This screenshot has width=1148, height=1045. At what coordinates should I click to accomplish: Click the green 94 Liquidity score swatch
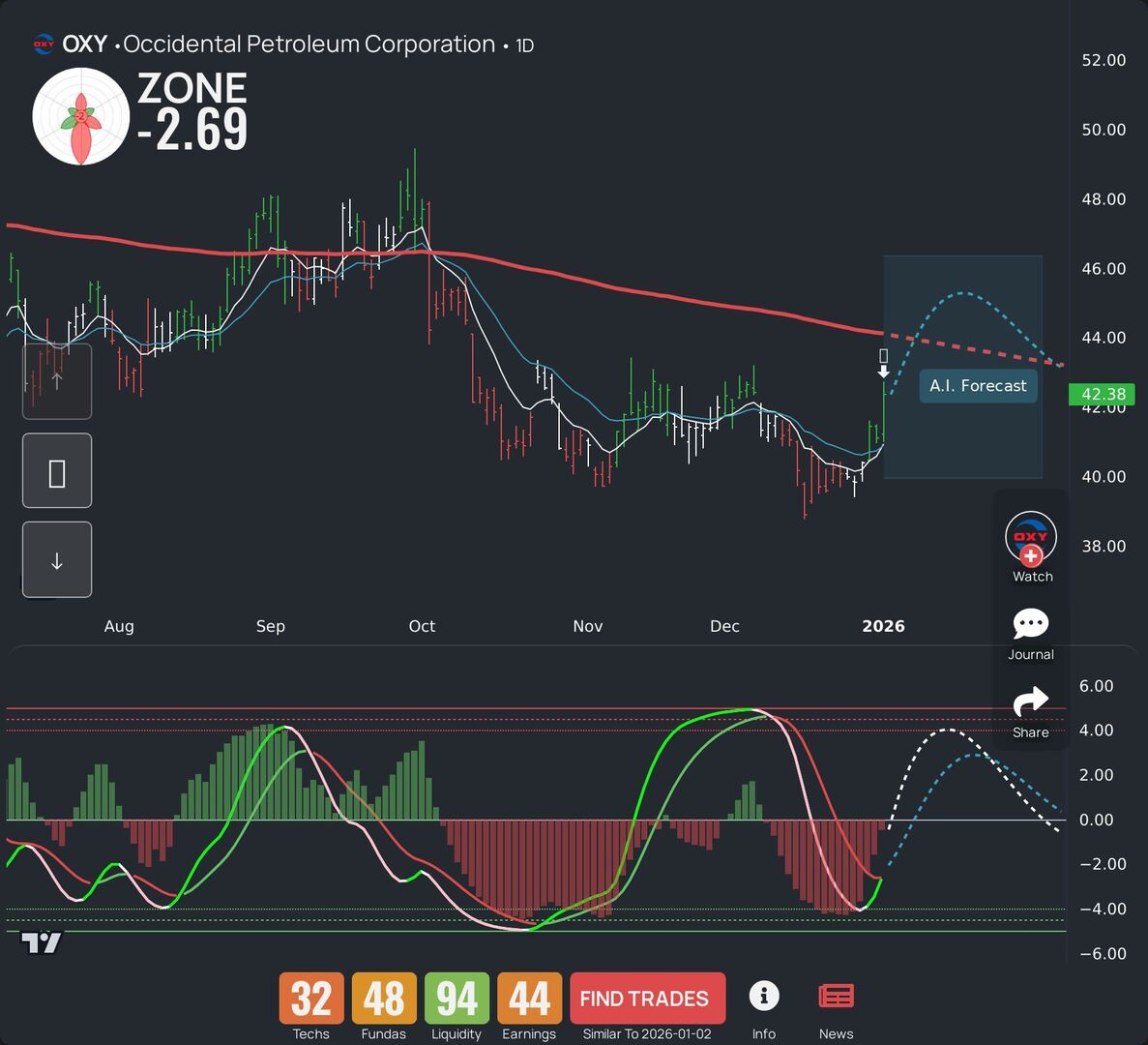456,999
